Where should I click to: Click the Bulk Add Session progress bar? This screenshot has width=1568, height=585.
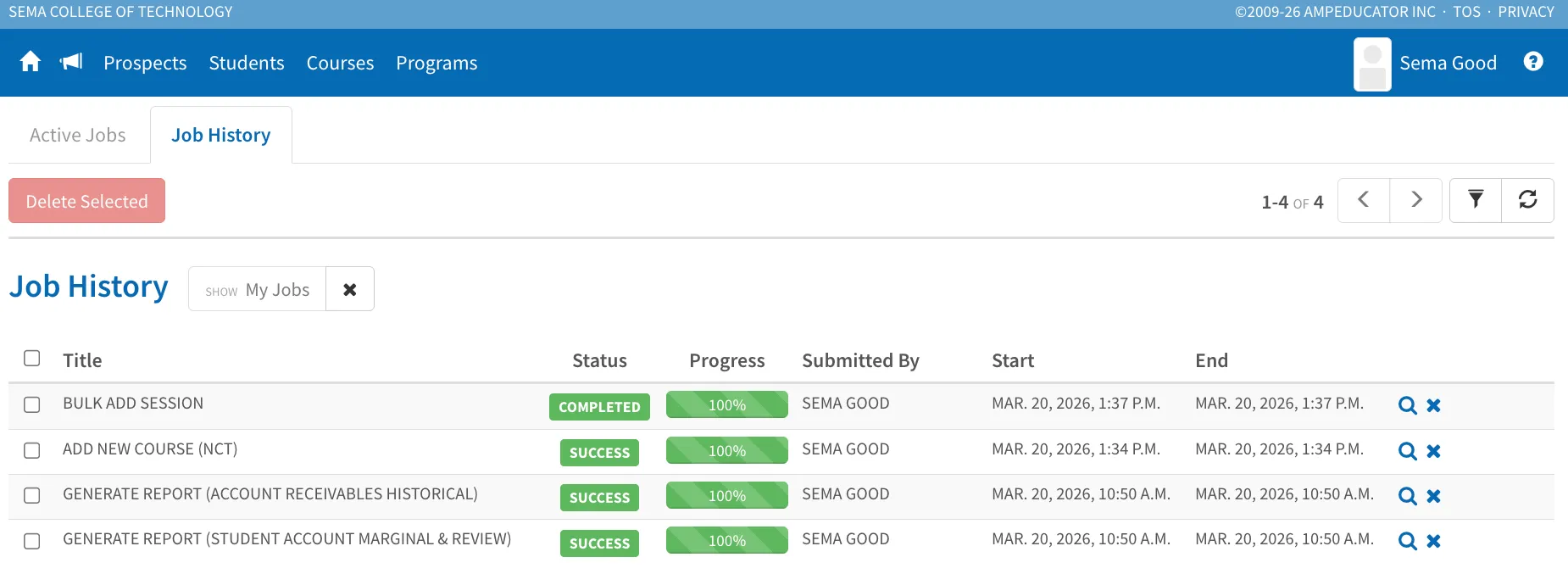tap(727, 404)
